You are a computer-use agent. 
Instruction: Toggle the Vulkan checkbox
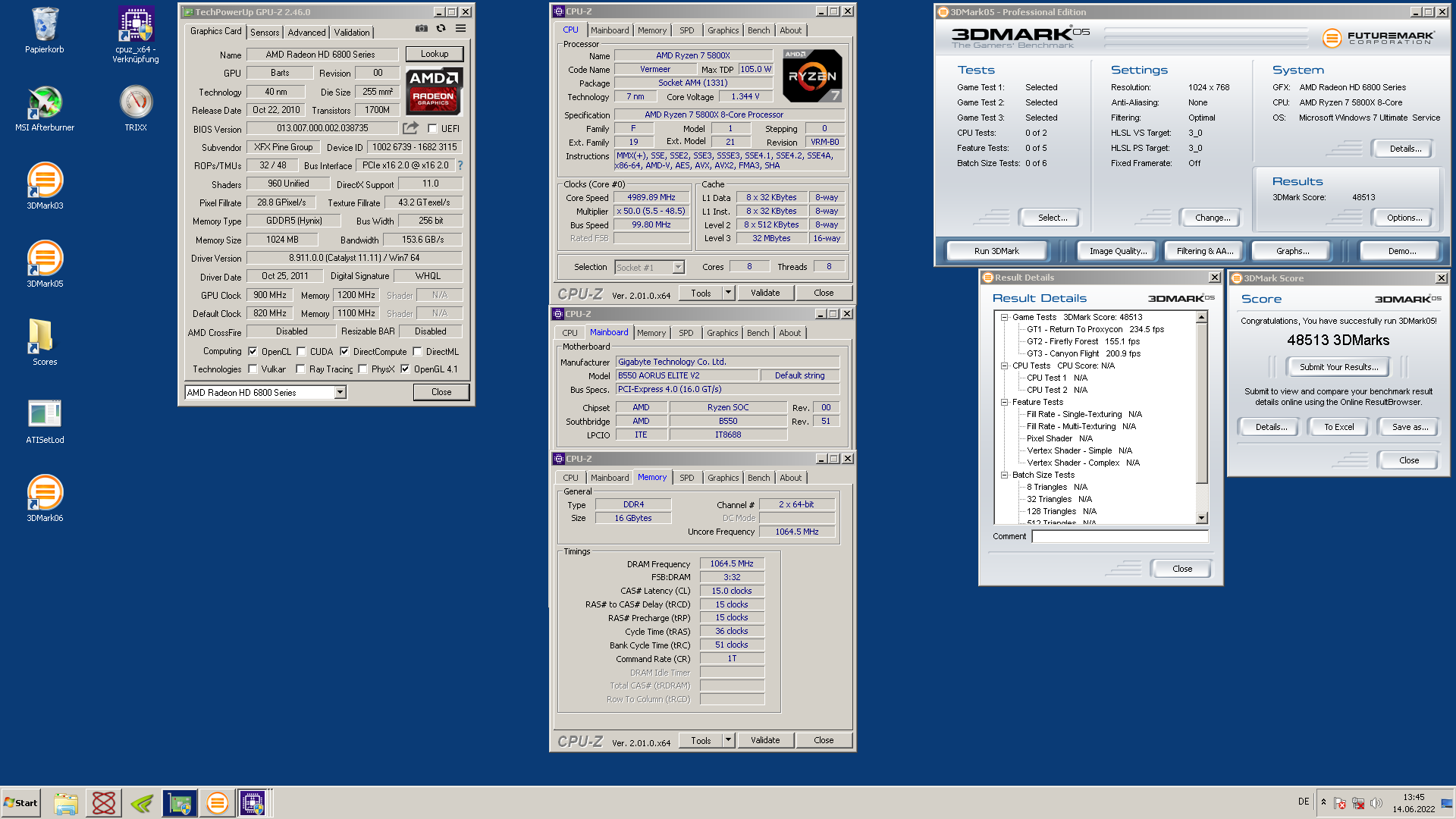[x=253, y=369]
